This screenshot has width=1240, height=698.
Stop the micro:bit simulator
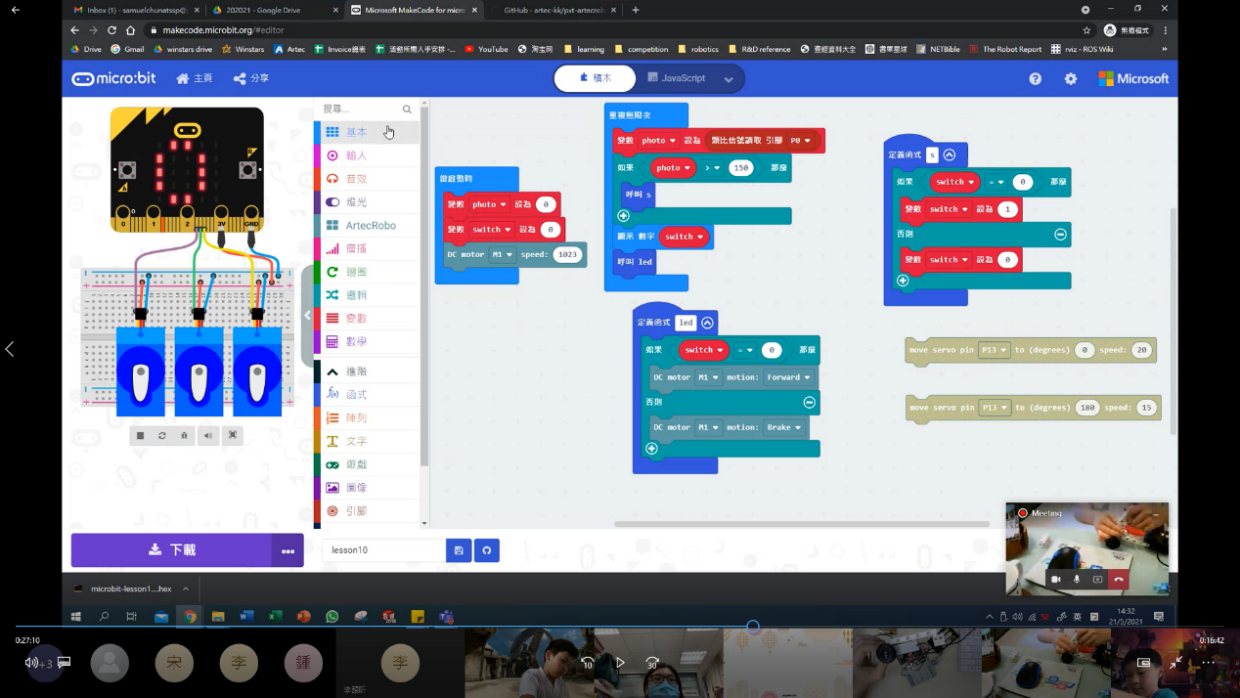(x=140, y=435)
